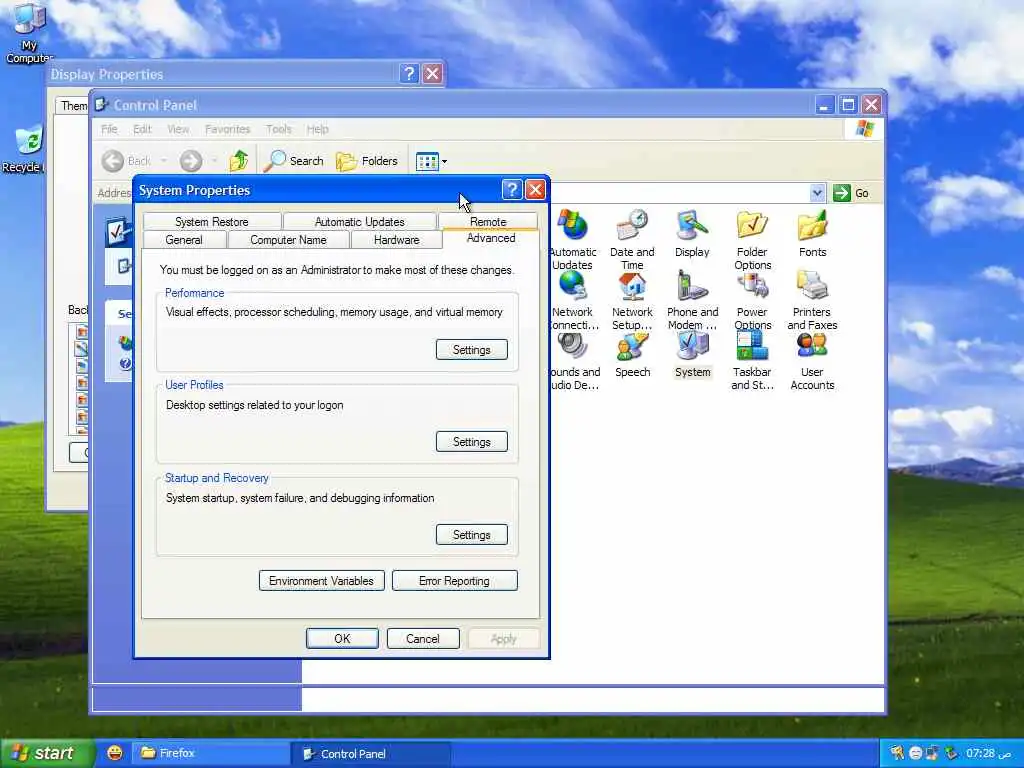The image size is (1024, 768).
Task: Open the Recycle Bin desktop icon
Action: tap(26, 150)
